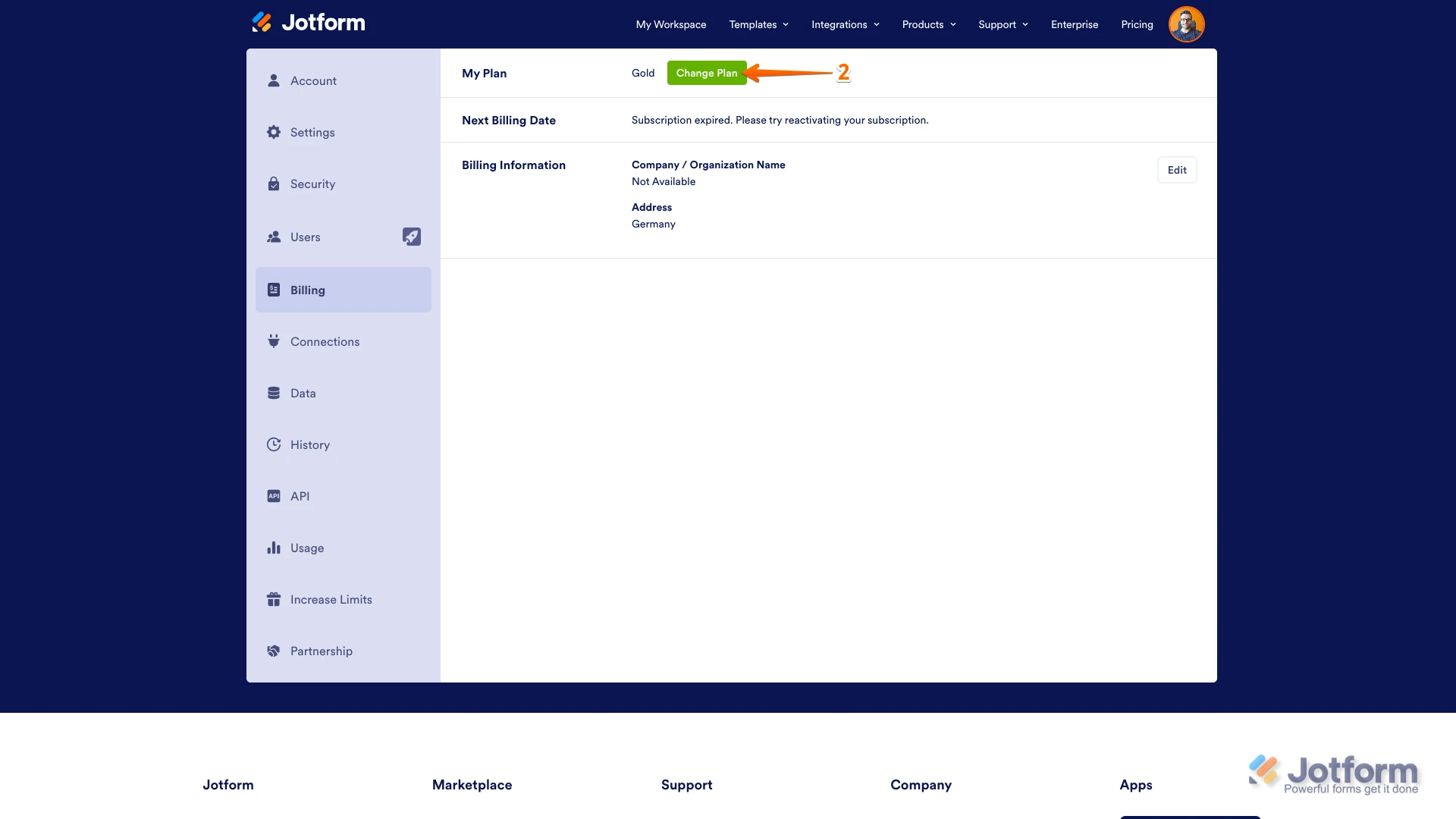Open the Pricing page link
This screenshot has width=1456, height=819.
click(x=1136, y=24)
